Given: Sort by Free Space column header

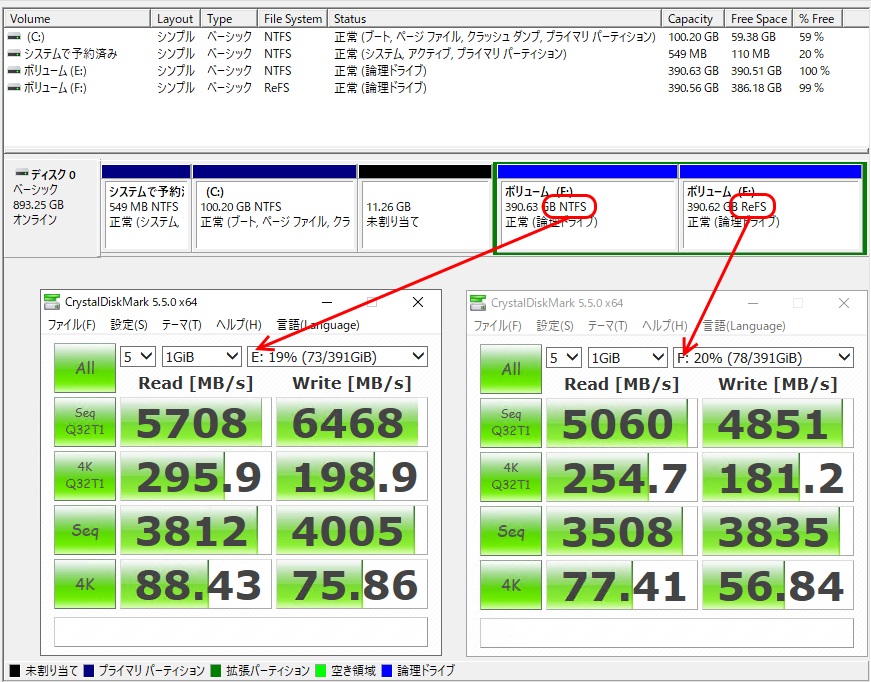Looking at the screenshot, I should click(759, 18).
